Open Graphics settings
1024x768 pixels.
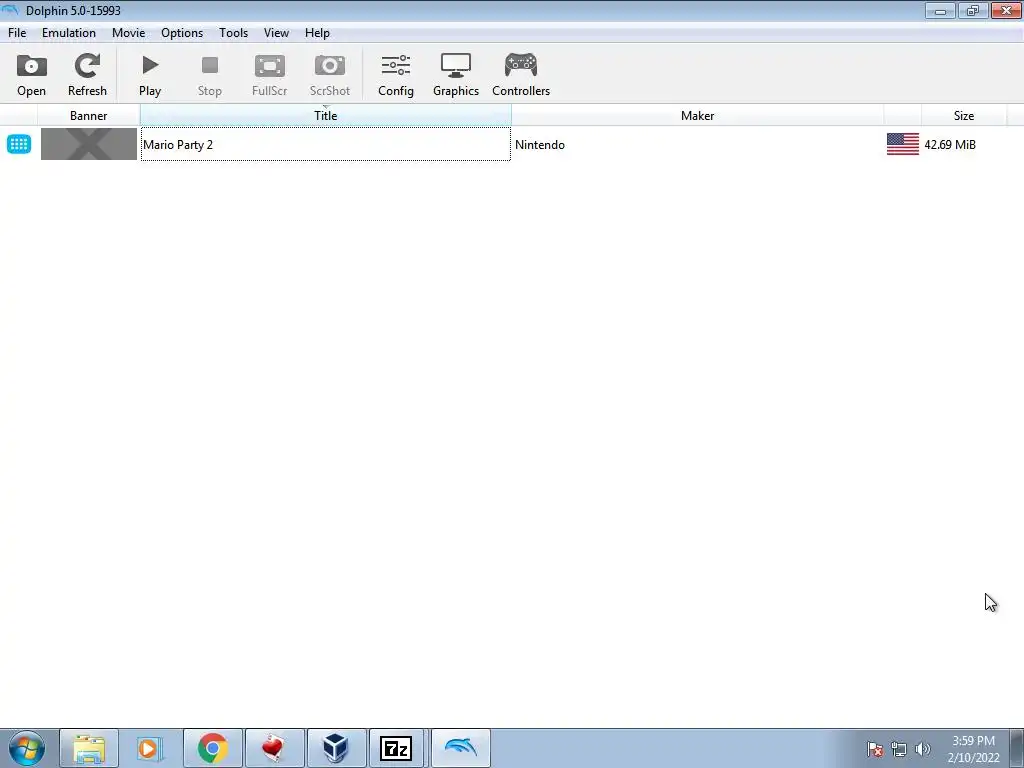click(x=456, y=74)
